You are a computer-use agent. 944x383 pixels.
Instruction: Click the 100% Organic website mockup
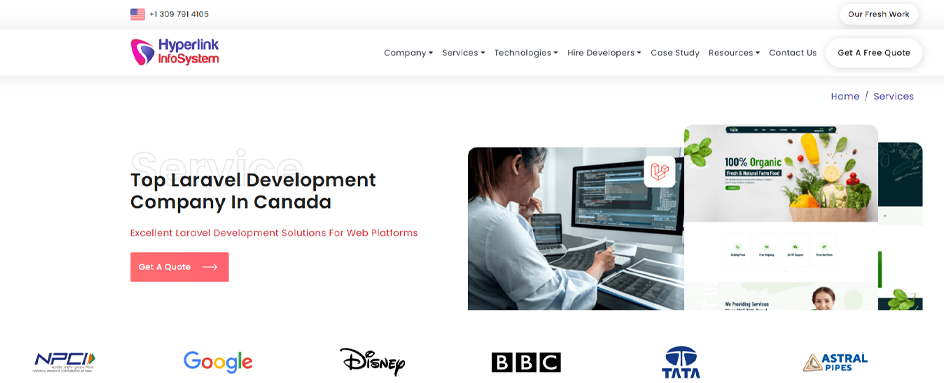[781, 217]
